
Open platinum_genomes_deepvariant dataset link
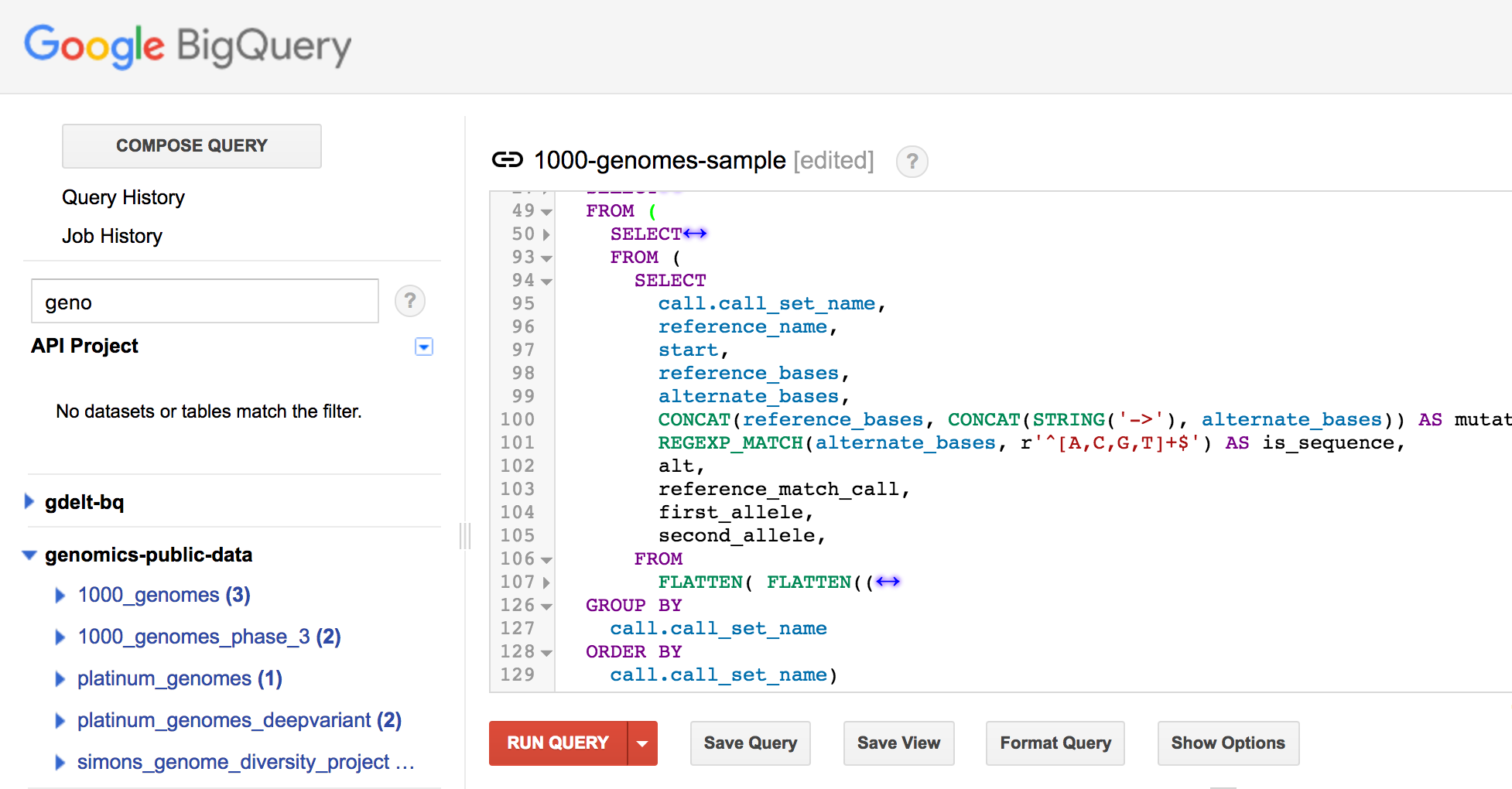(239, 720)
